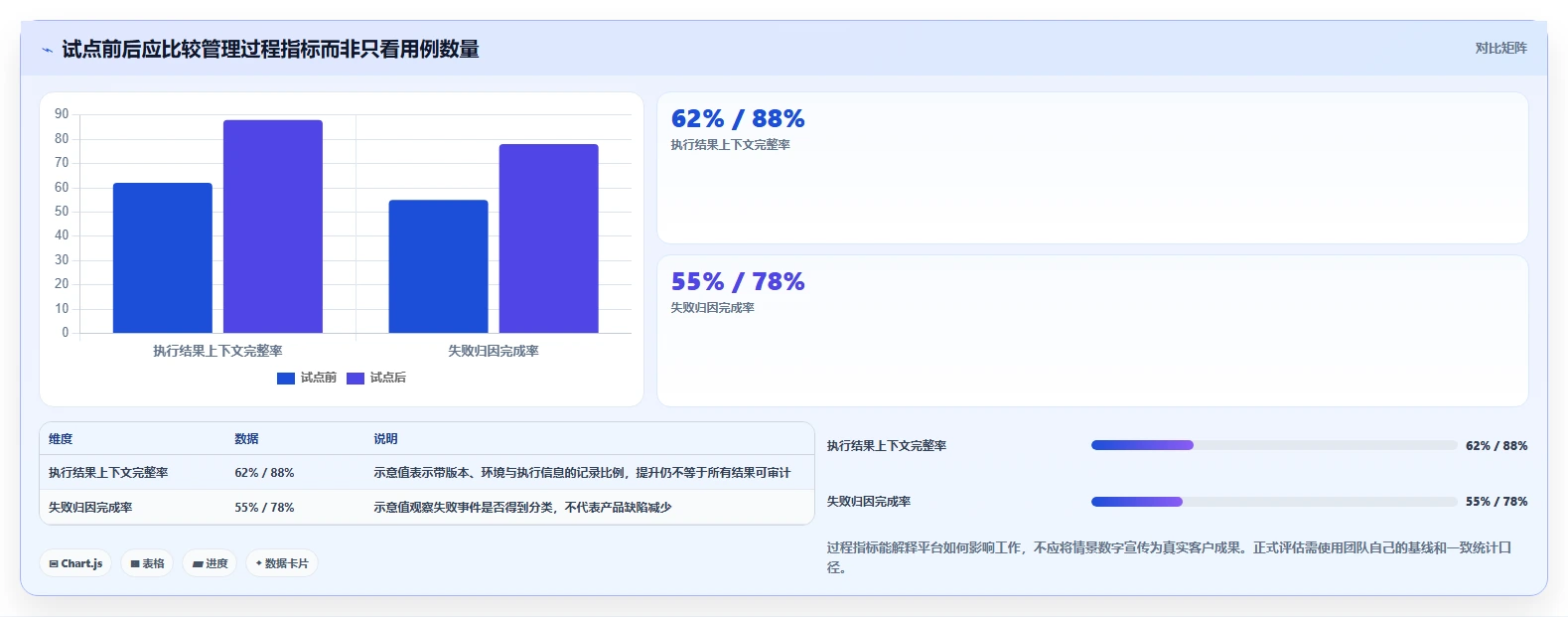Click the 试点前 bar for 执行结果上下文完整率
This screenshot has height=617, width=1568.
click(163, 257)
